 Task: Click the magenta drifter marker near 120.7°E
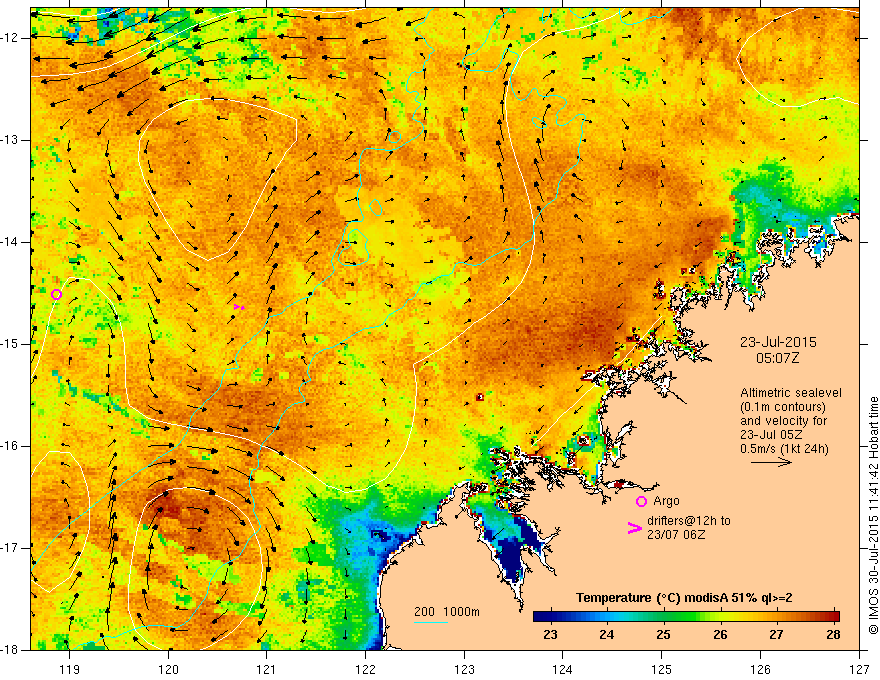[x=240, y=307]
